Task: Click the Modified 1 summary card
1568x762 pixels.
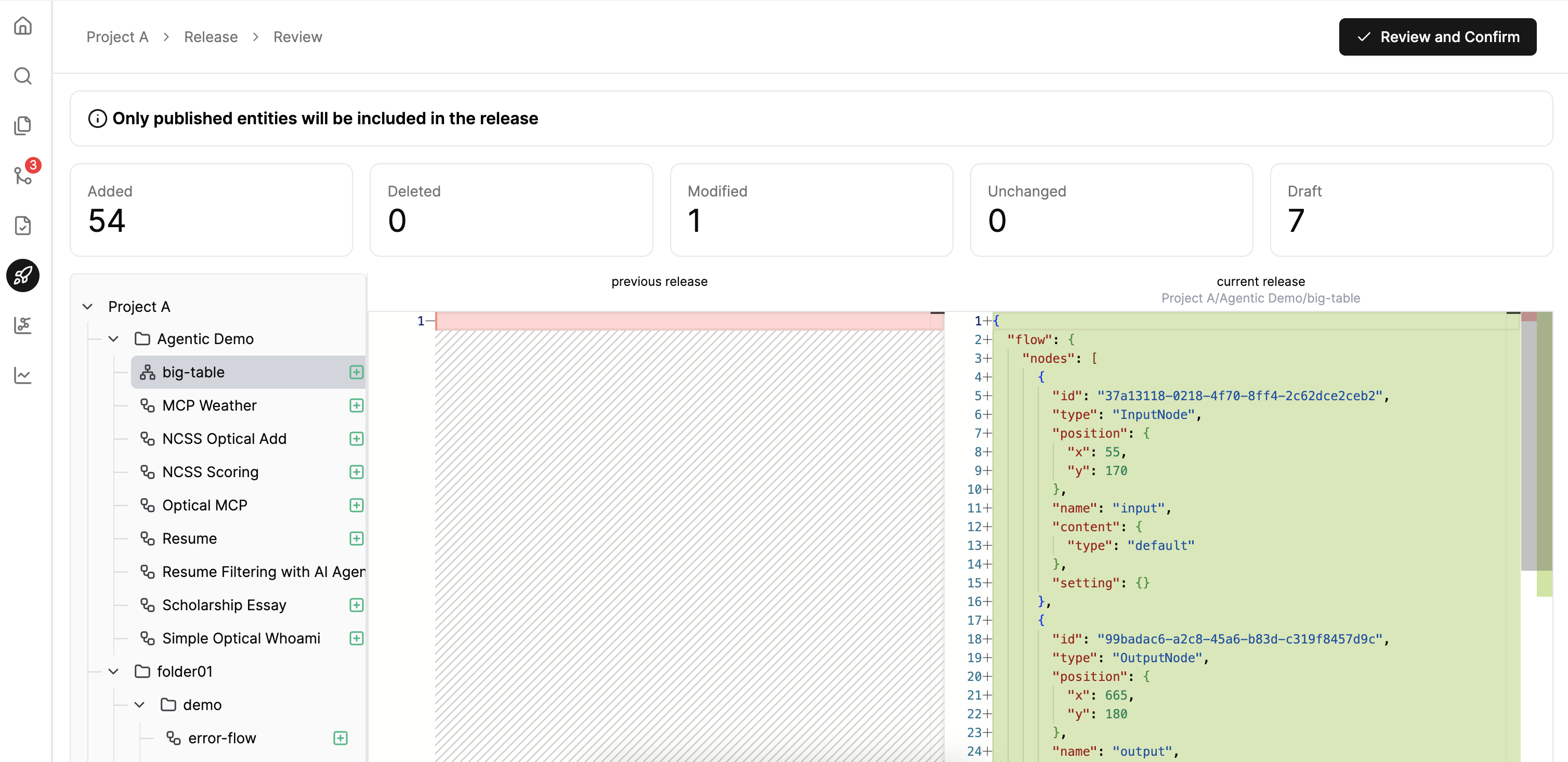Action: (812, 210)
